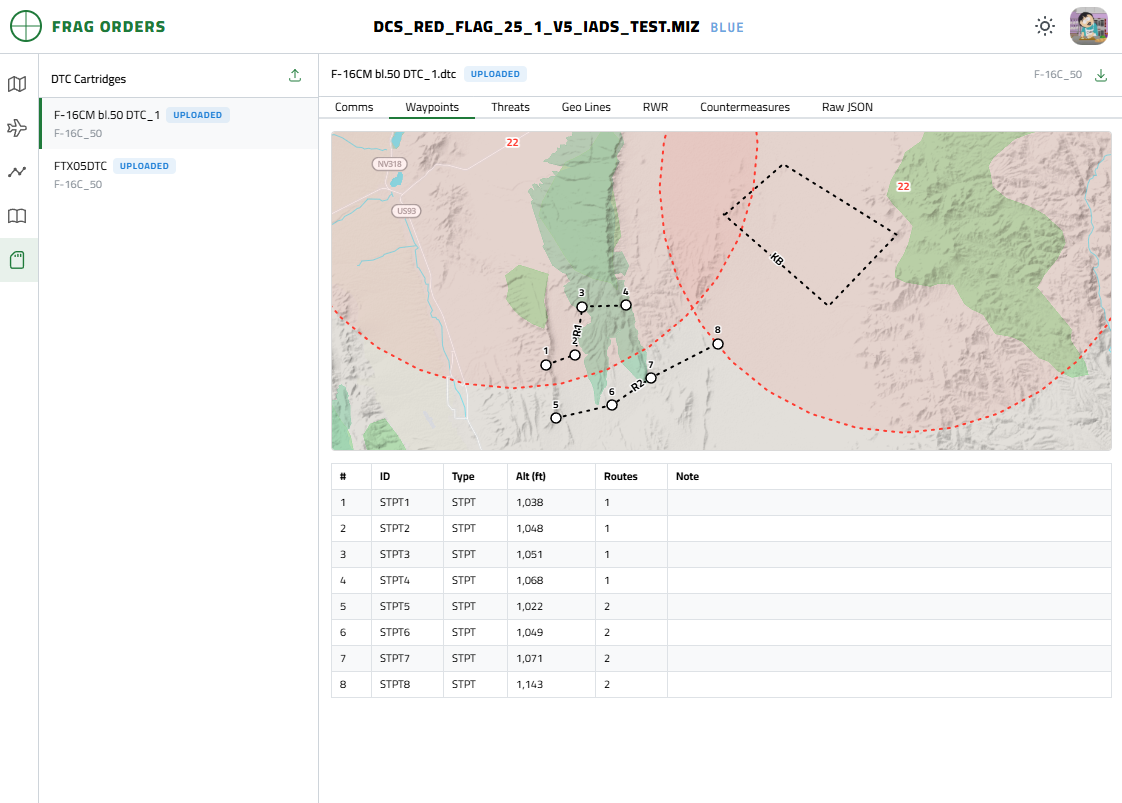The width and height of the screenshot is (1122, 803).
Task: Click altitude value 1,071
Action: click(530, 658)
